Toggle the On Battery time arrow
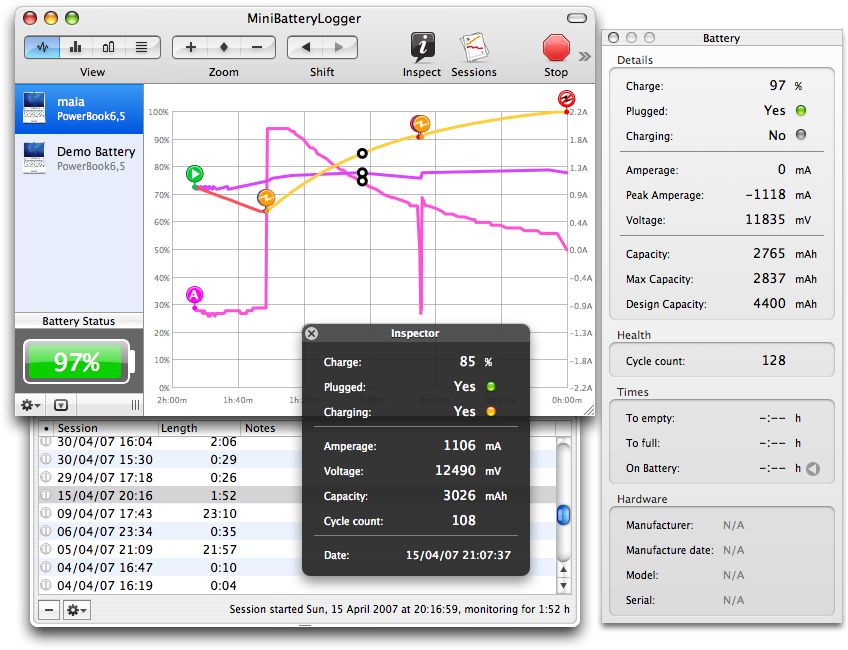The height and width of the screenshot is (650, 848). (812, 468)
